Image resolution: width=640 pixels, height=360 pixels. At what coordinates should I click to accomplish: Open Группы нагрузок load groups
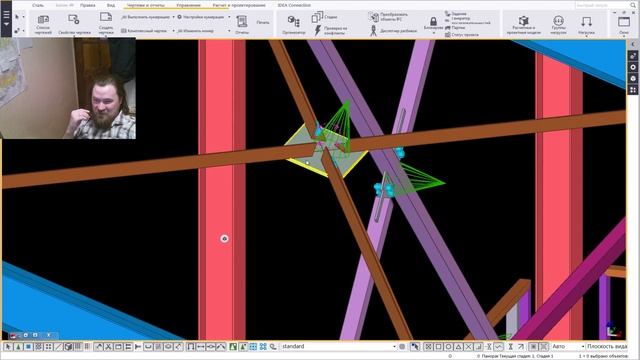click(558, 24)
